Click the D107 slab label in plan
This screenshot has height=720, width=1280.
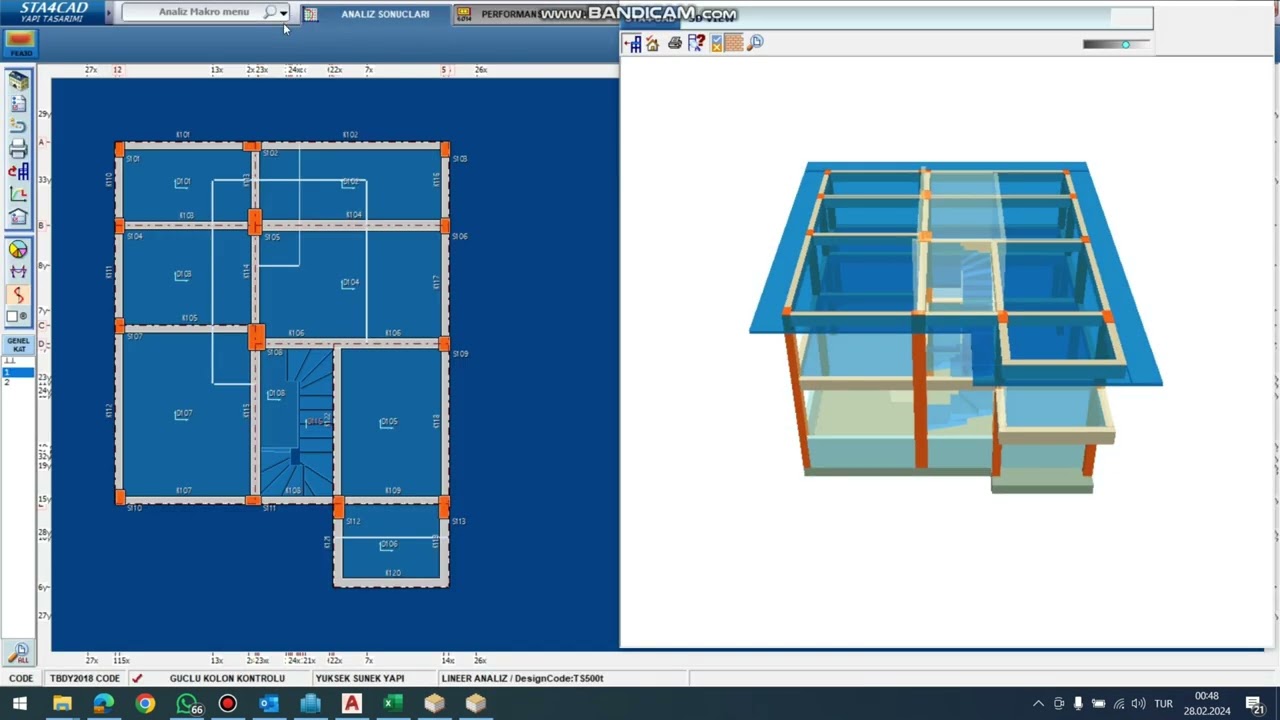click(183, 413)
